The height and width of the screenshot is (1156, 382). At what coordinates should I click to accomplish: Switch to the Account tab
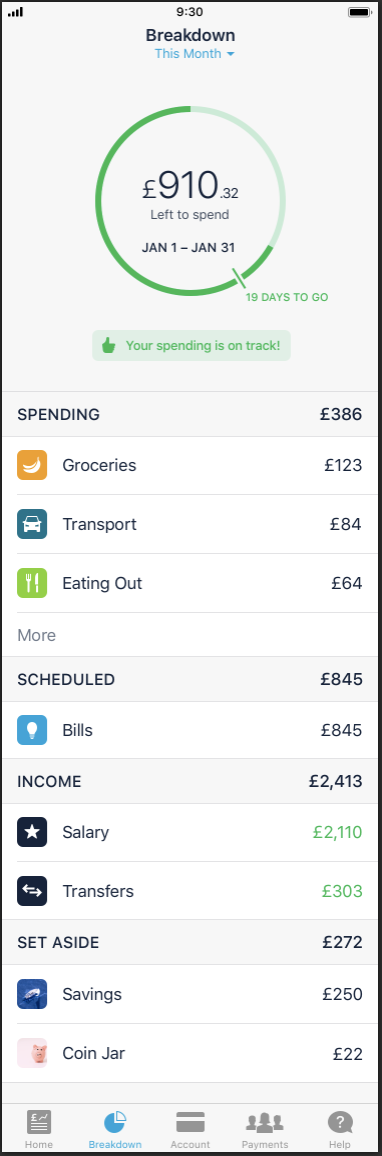coord(190,1129)
